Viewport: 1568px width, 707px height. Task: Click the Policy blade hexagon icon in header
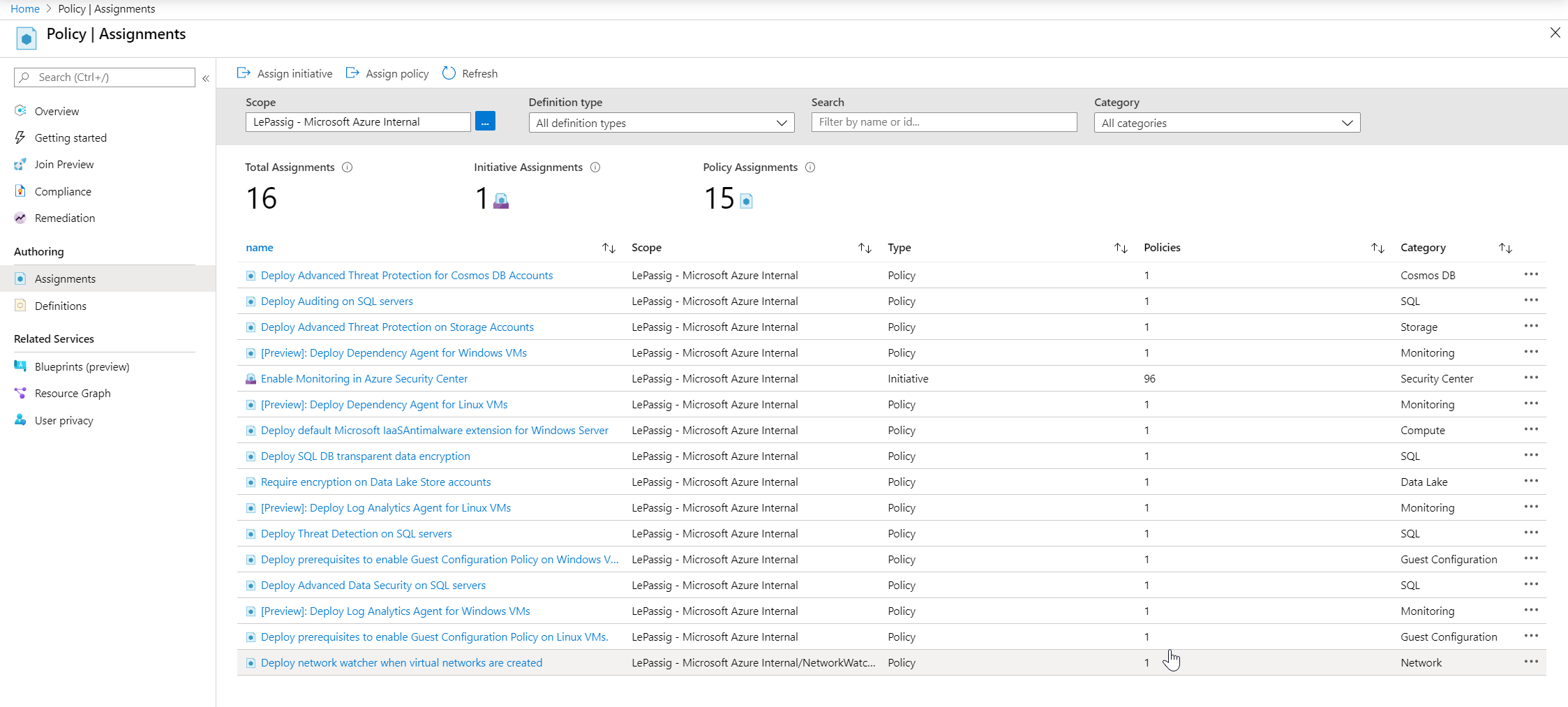click(27, 38)
